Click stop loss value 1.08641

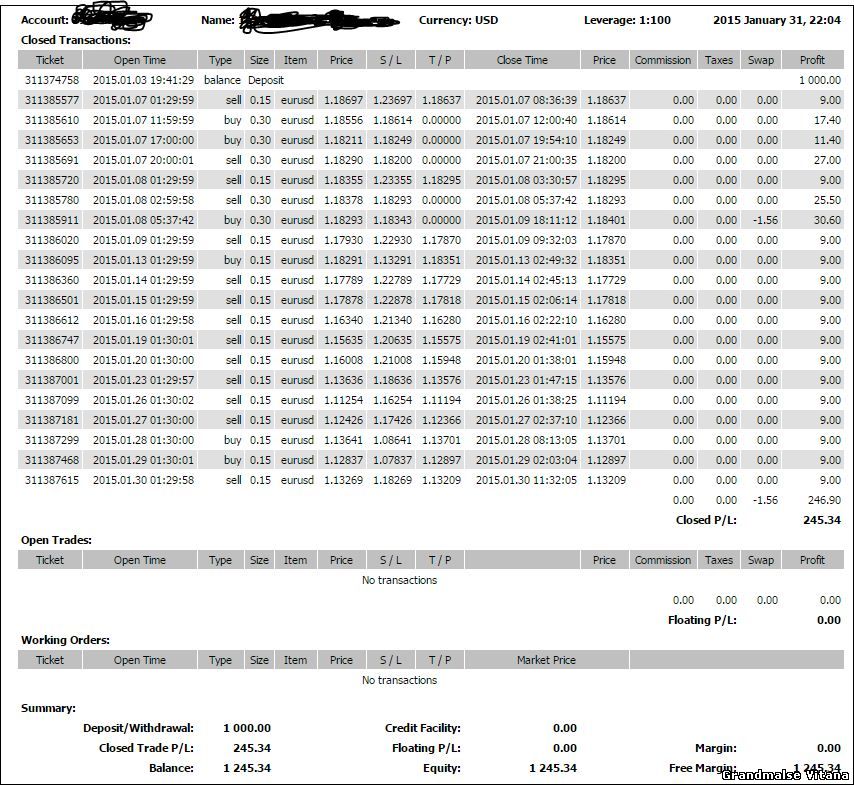(x=392, y=440)
